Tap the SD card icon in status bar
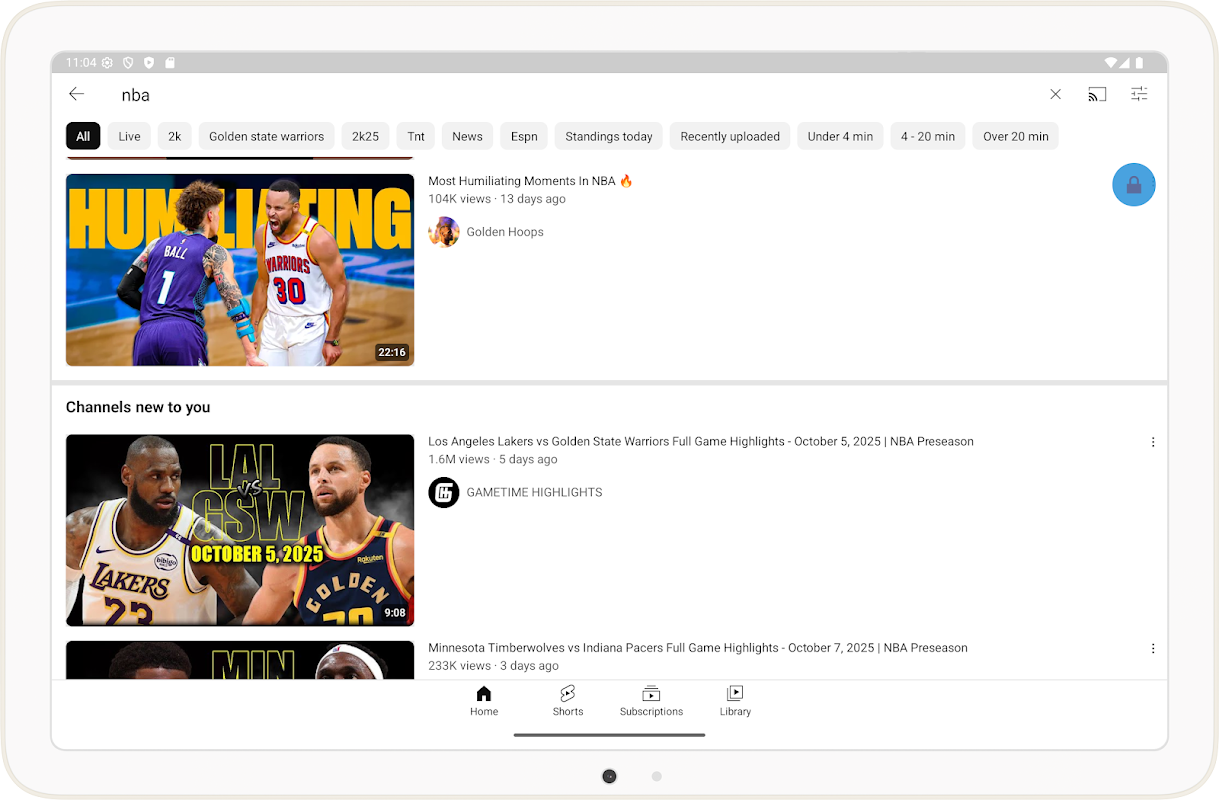 point(170,62)
